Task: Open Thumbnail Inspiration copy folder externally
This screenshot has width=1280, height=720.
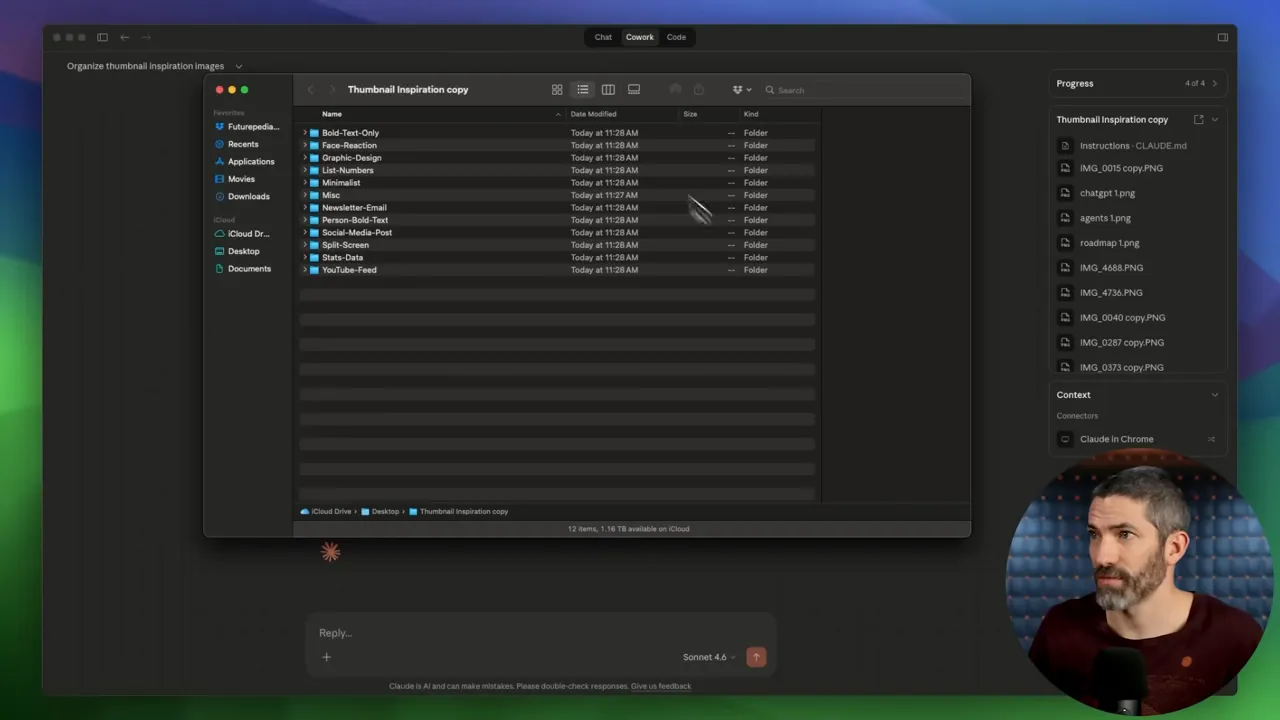Action: pos(1199,119)
